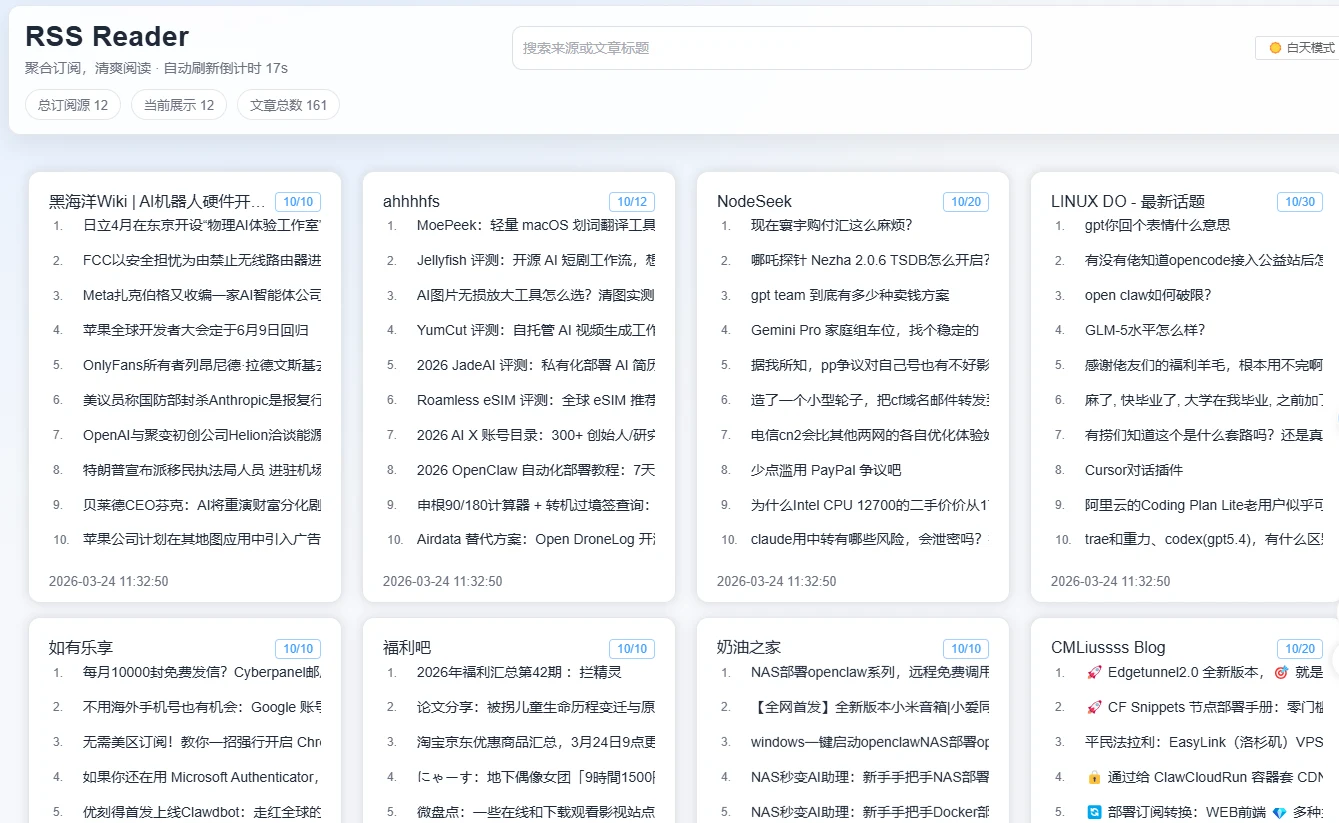Open article 【全网首发】全新版本小米音箱
Image resolution: width=1339 pixels, height=823 pixels.
click(x=870, y=707)
